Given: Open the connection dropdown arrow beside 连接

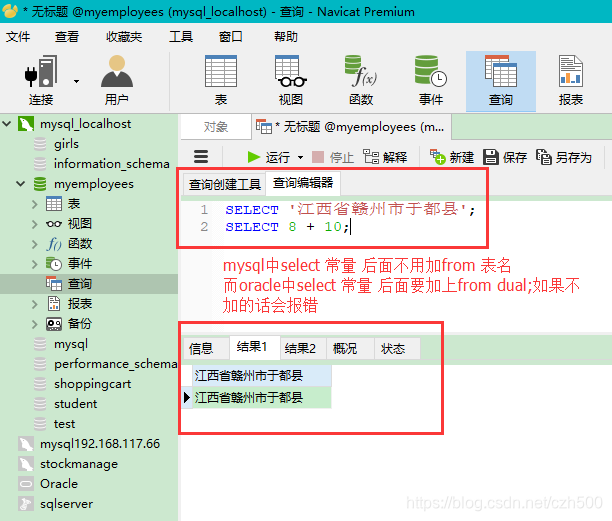Looking at the screenshot, I should pyautogui.click(x=76, y=81).
